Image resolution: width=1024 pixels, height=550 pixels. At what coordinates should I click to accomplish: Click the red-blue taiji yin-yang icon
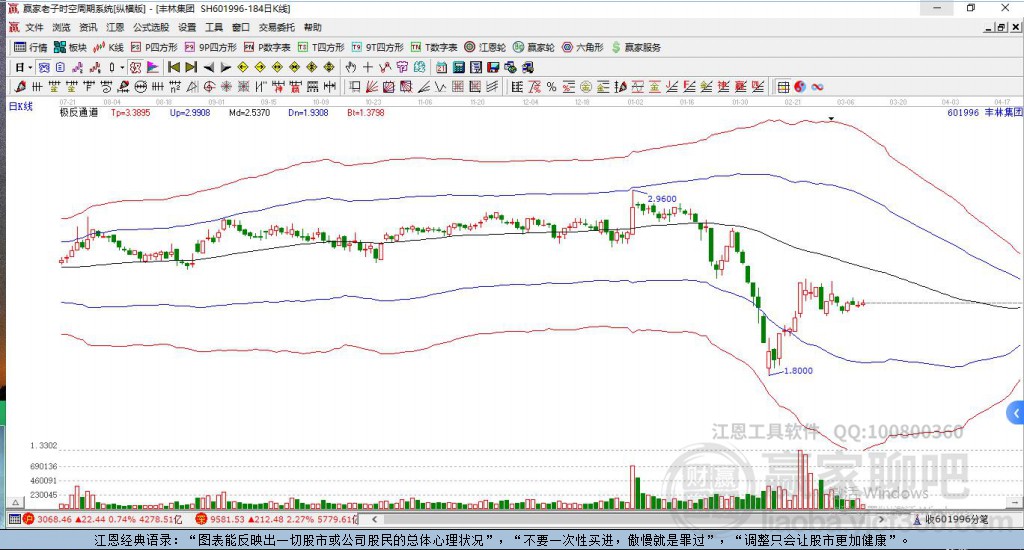pyautogui.click(x=800, y=87)
